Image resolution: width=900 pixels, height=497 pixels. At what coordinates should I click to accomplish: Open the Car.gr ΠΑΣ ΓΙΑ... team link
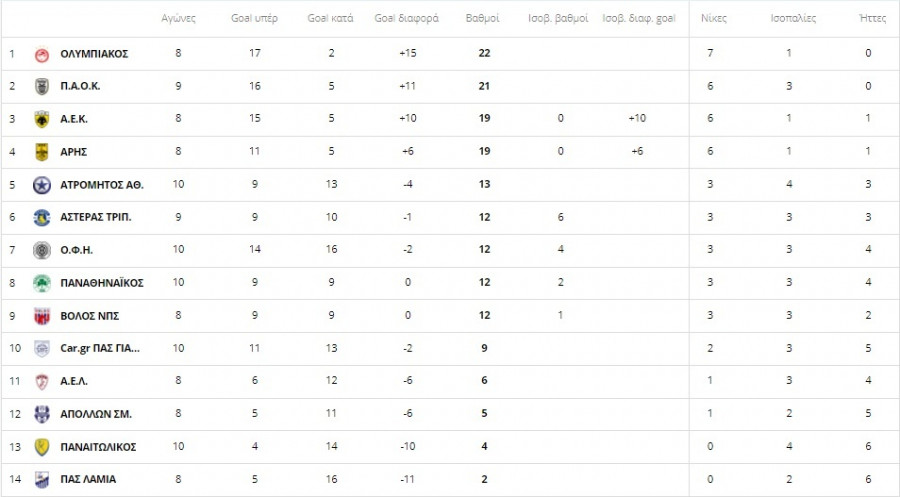(x=100, y=348)
